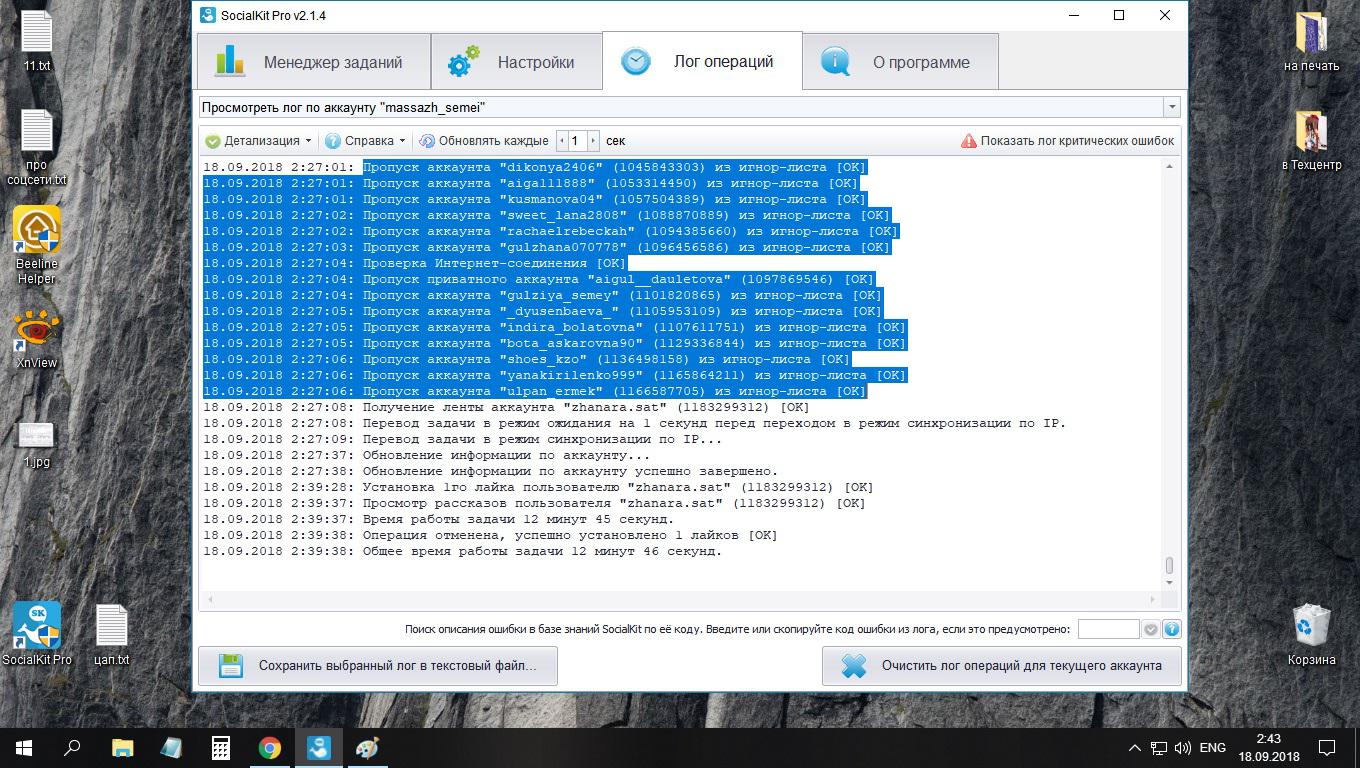
Task: Click the Обновление информации успешно завершено line
Action: (491, 471)
